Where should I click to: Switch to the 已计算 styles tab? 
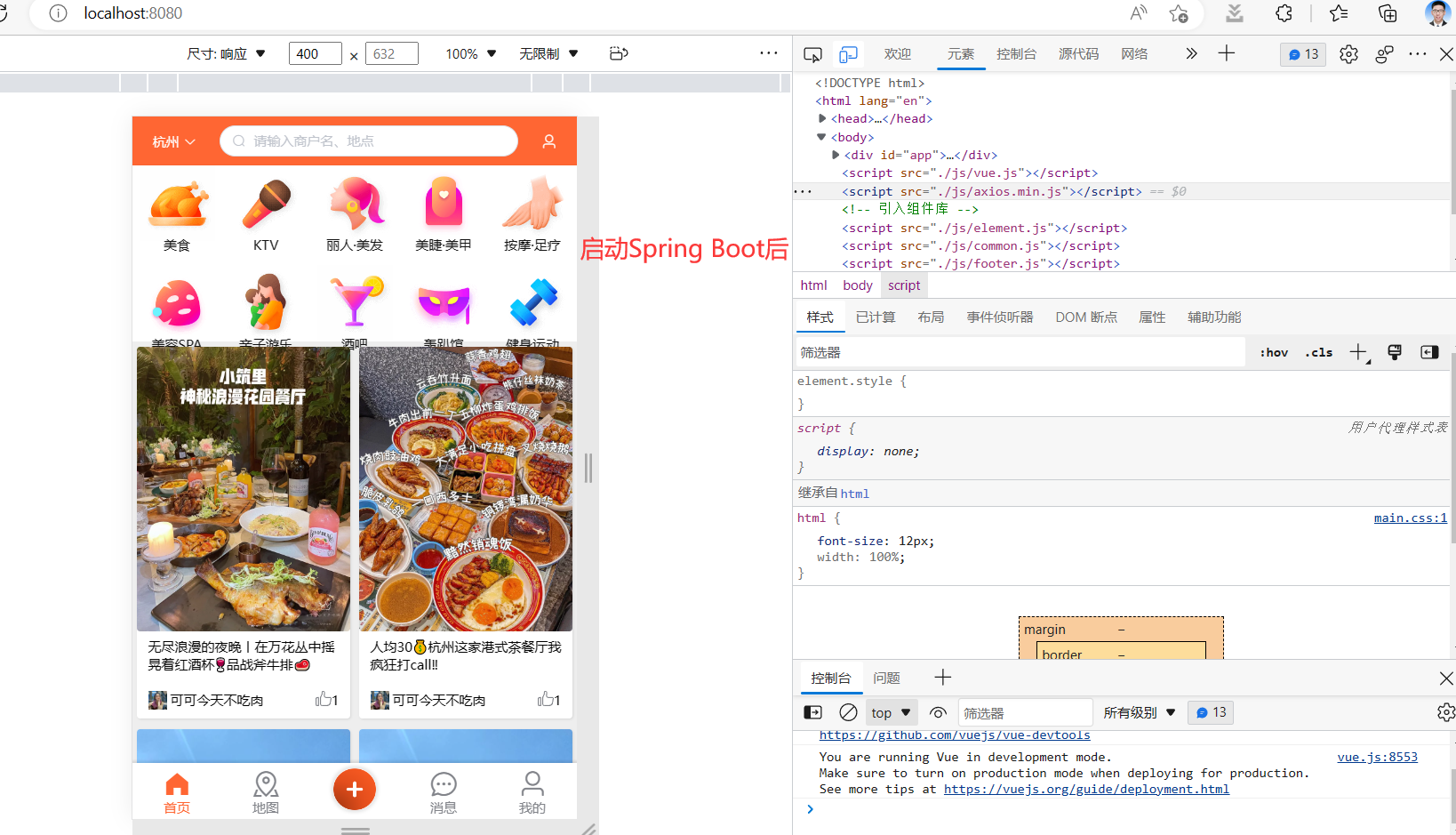[x=876, y=317]
